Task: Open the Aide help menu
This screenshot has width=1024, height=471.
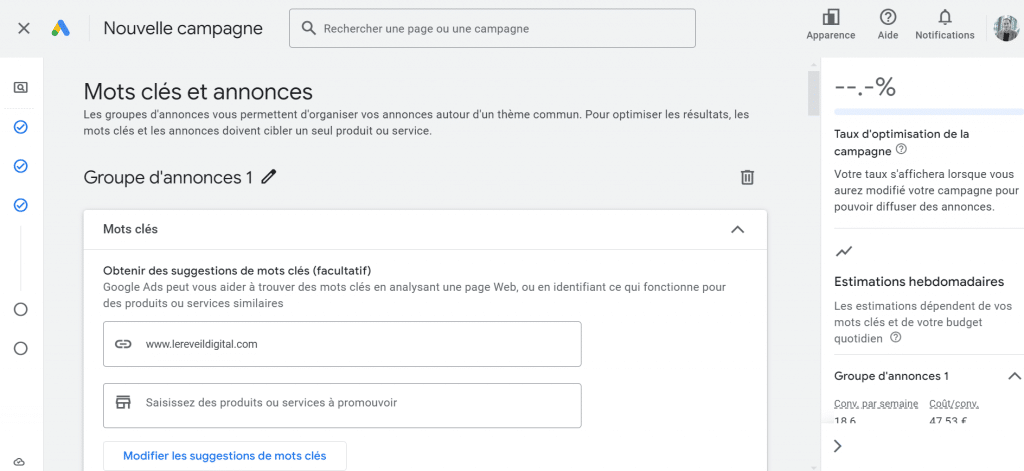Action: pyautogui.click(x=888, y=25)
